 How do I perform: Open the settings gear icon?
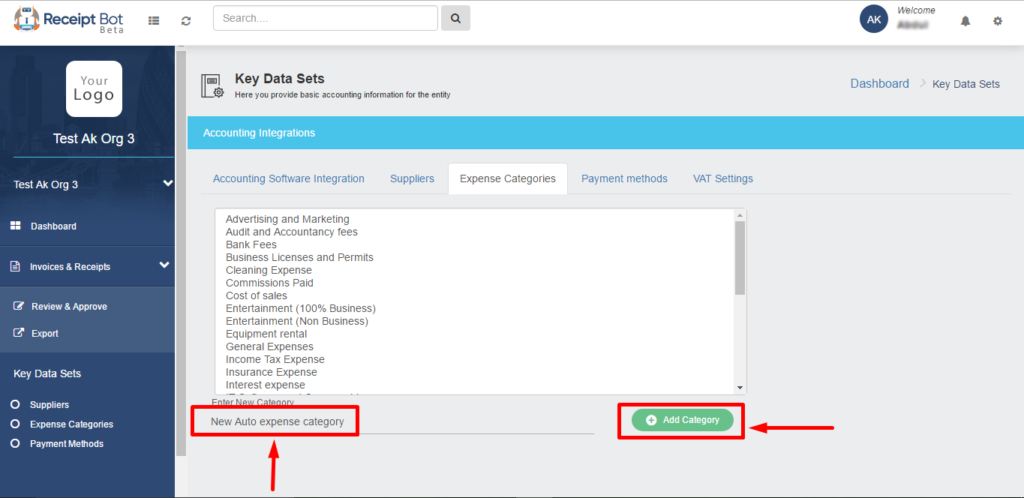pyautogui.click(x=997, y=21)
